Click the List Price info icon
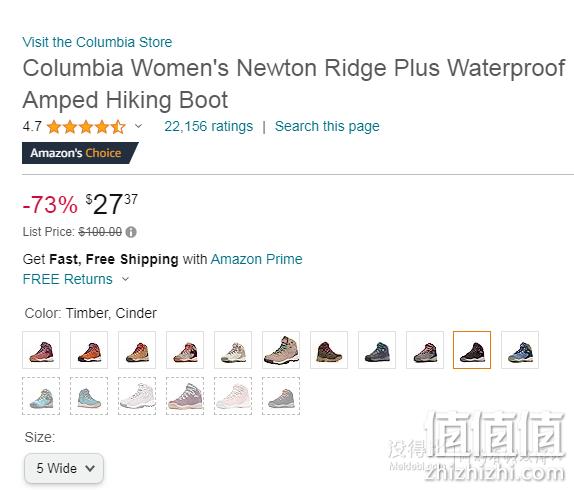 point(131,232)
